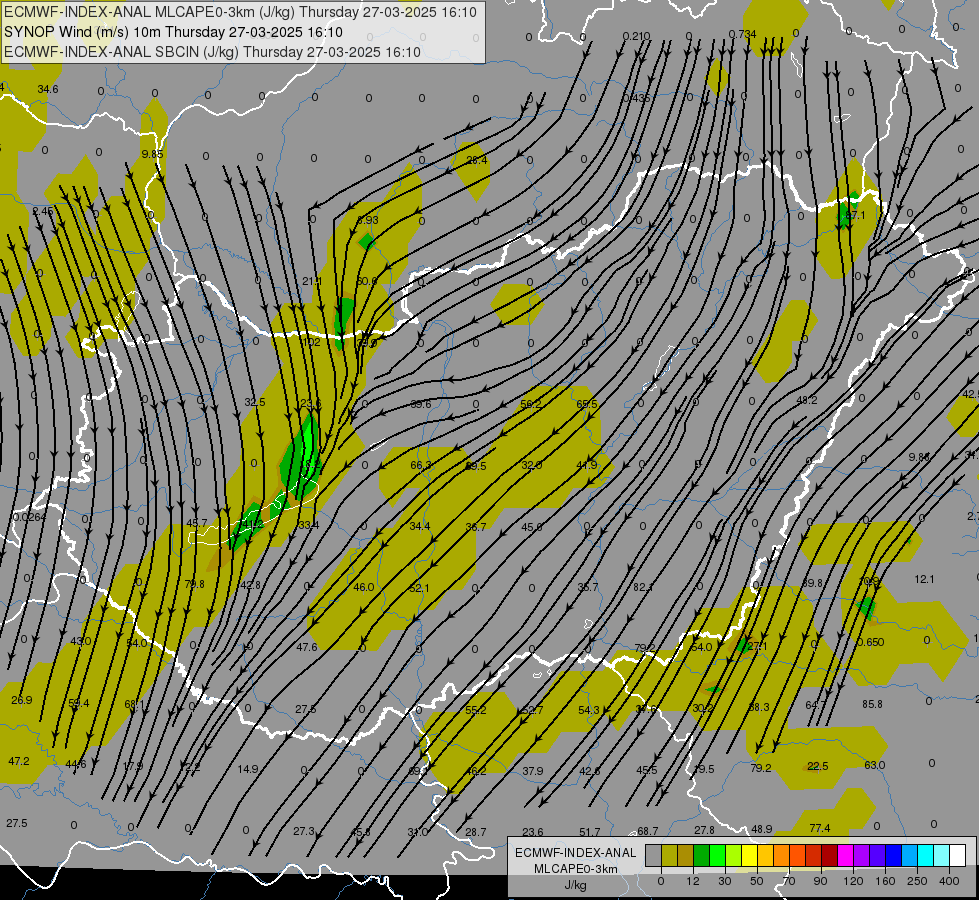Click the map value 0.734
The image size is (979, 900).
742,34
